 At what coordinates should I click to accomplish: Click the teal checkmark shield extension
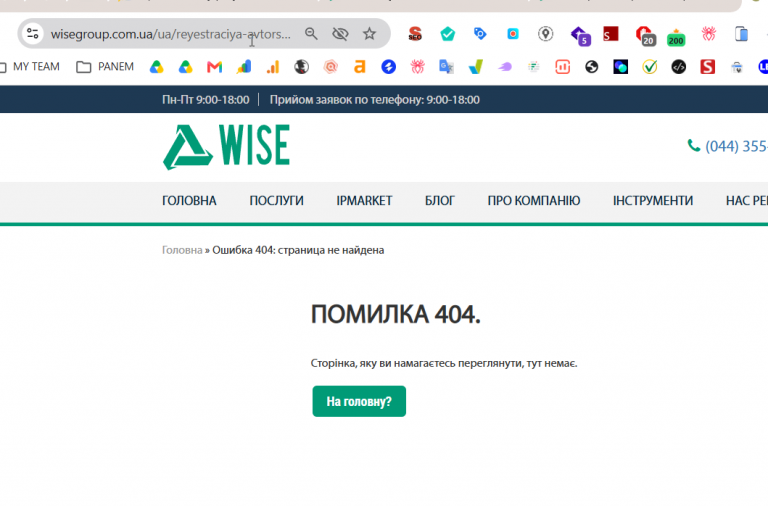pos(447,34)
